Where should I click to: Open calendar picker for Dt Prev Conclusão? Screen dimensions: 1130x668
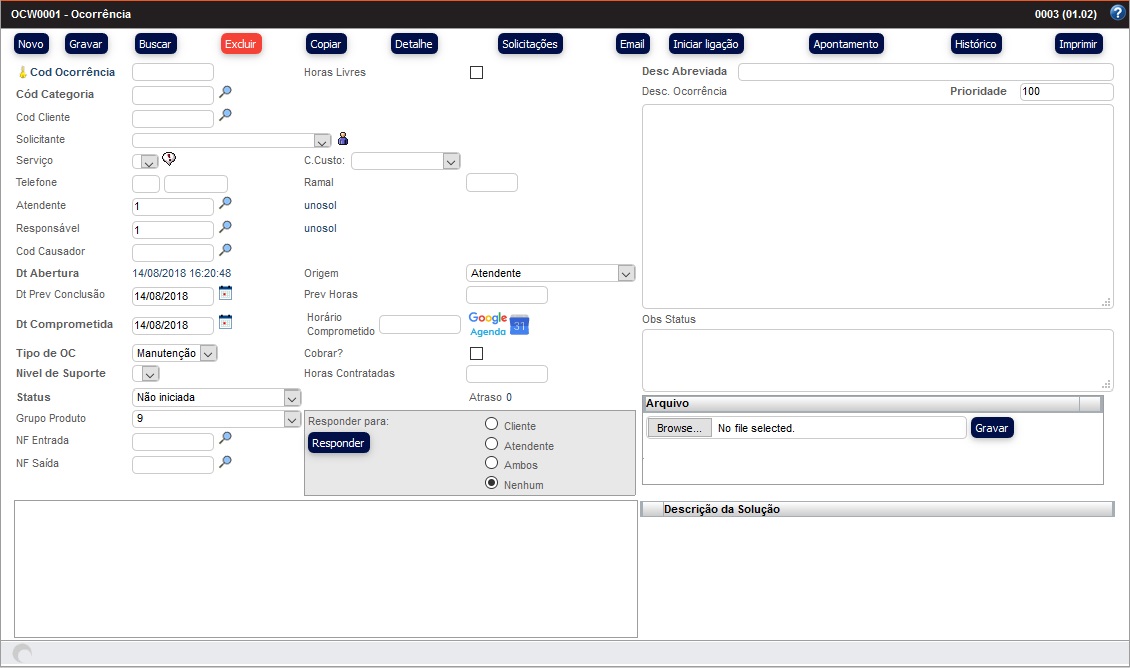pyautogui.click(x=226, y=293)
